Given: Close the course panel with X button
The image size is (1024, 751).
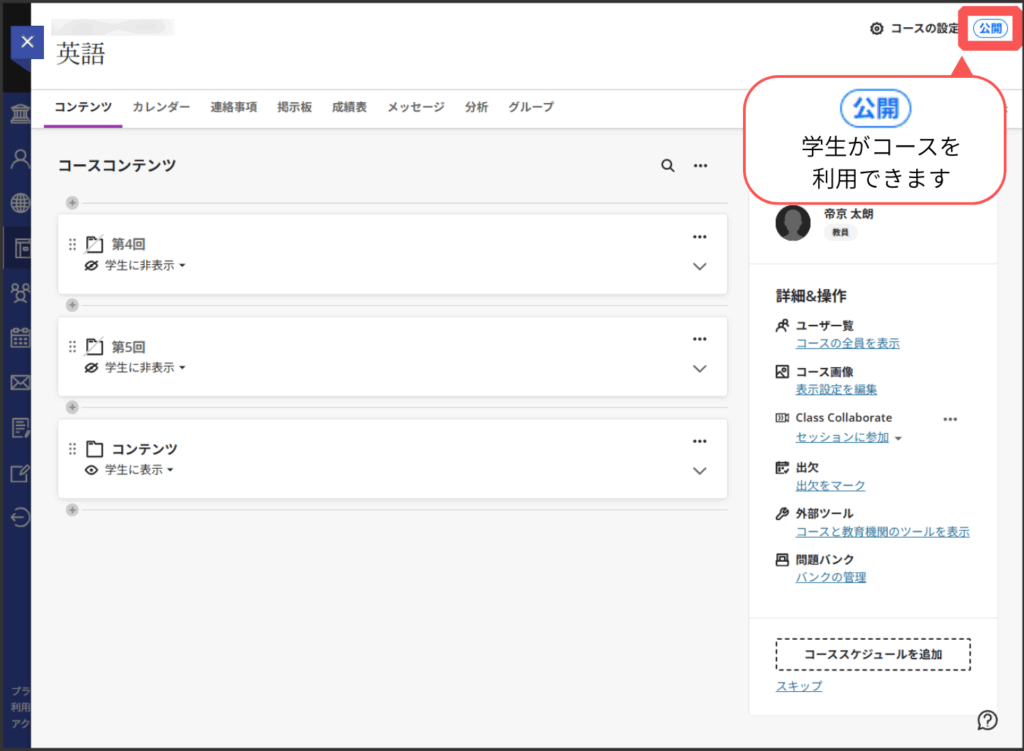Looking at the screenshot, I should click(27, 42).
